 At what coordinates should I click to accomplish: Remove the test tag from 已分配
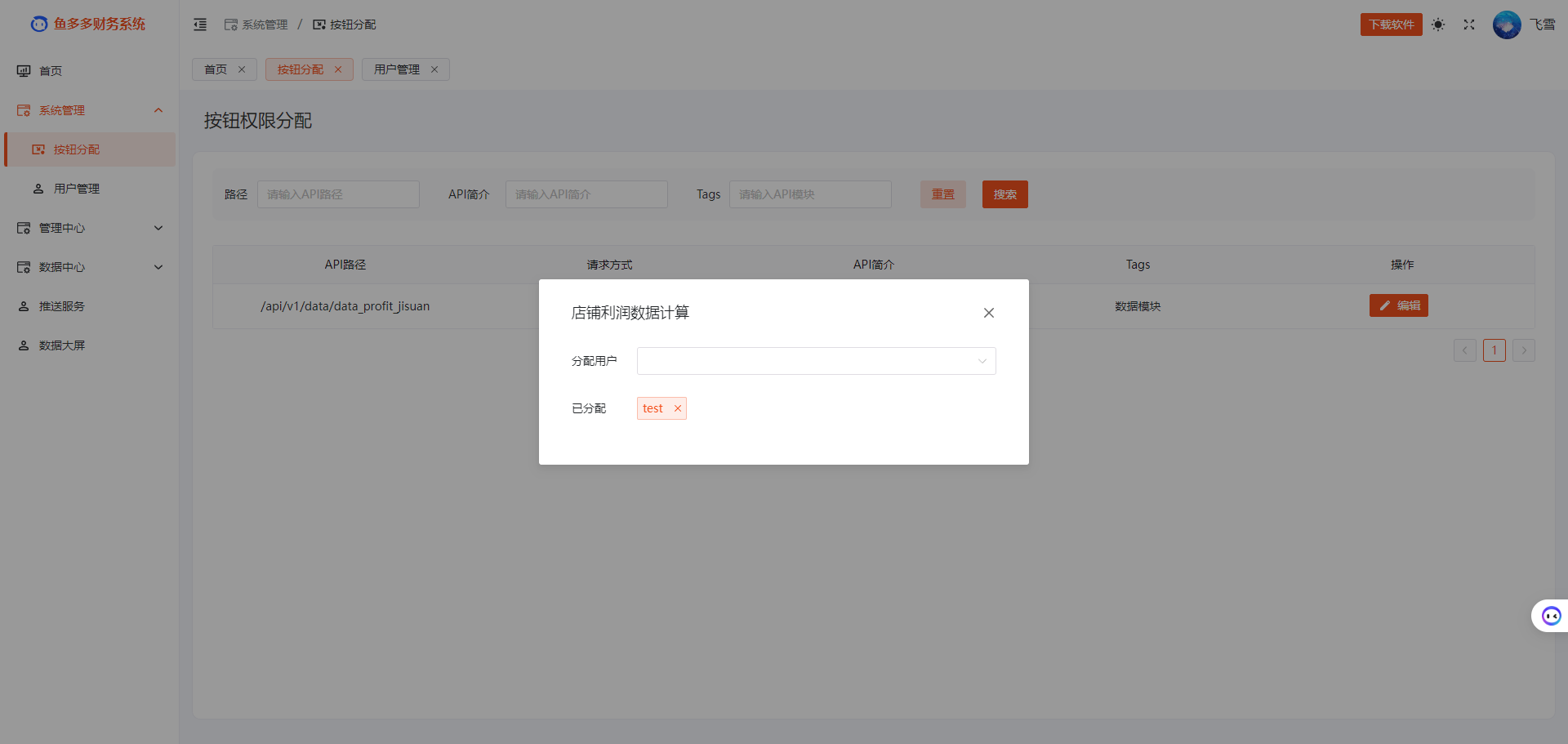[x=677, y=408]
